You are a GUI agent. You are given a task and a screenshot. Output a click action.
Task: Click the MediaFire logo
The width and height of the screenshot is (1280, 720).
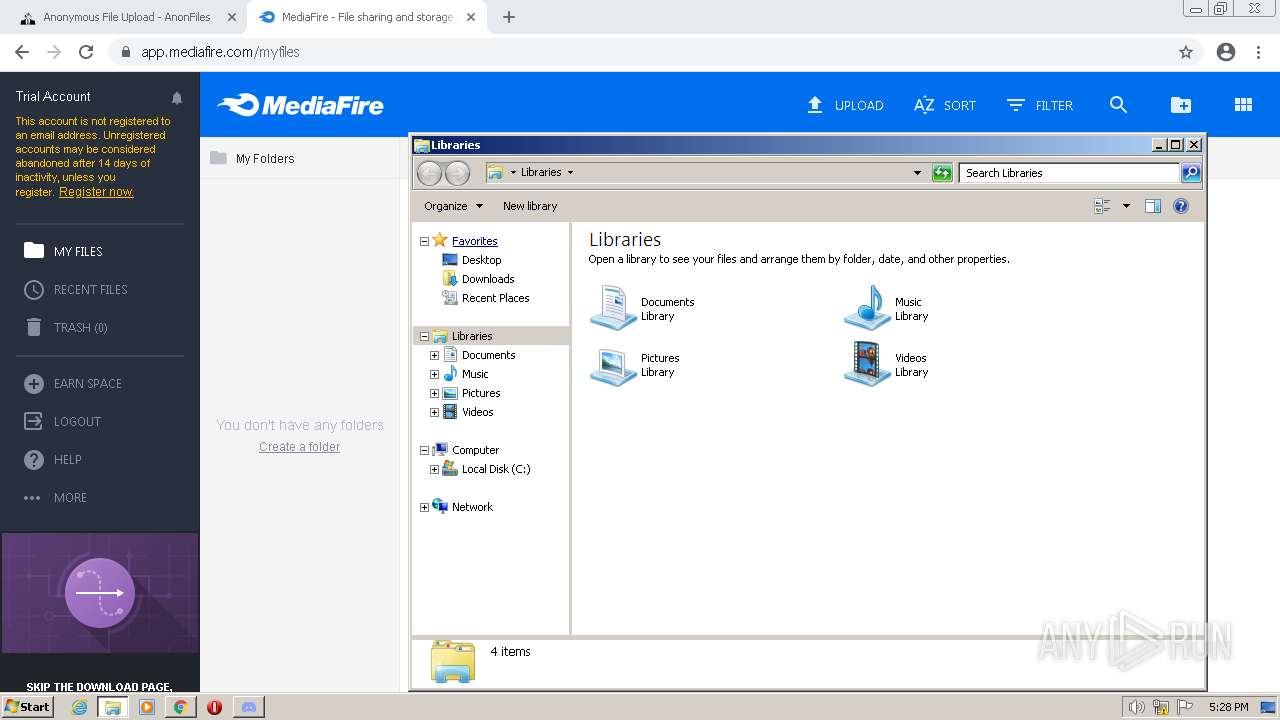pos(301,105)
